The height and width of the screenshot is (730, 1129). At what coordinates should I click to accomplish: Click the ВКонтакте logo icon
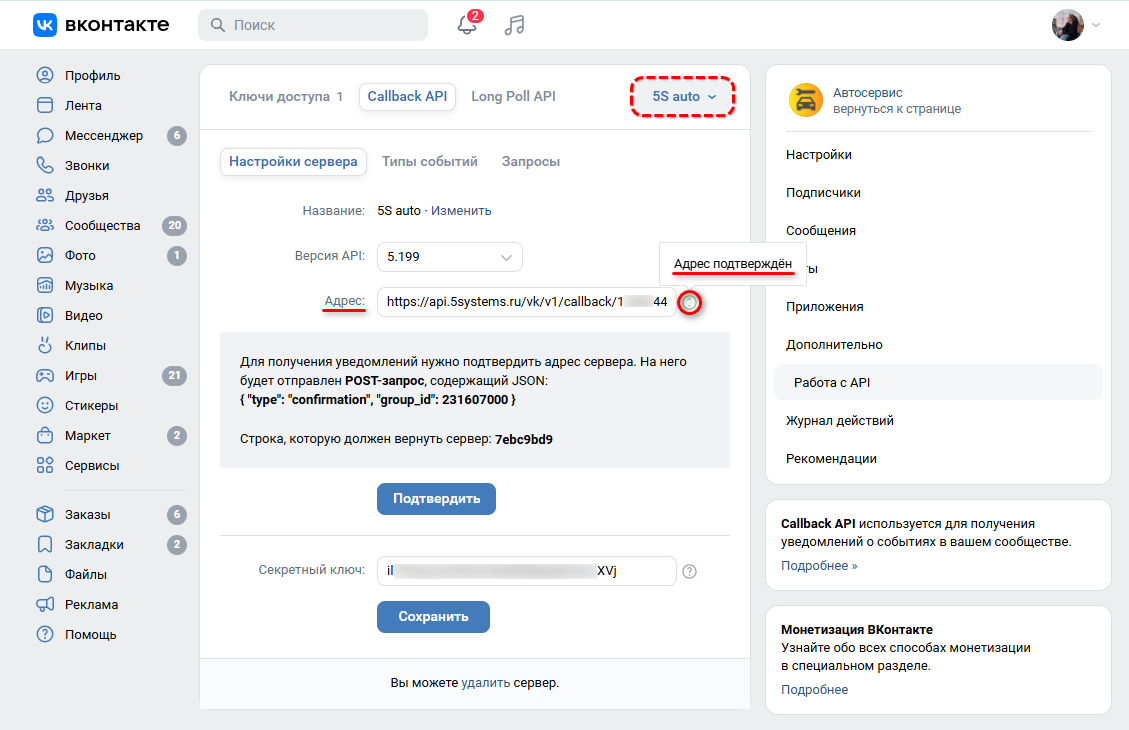(44, 25)
